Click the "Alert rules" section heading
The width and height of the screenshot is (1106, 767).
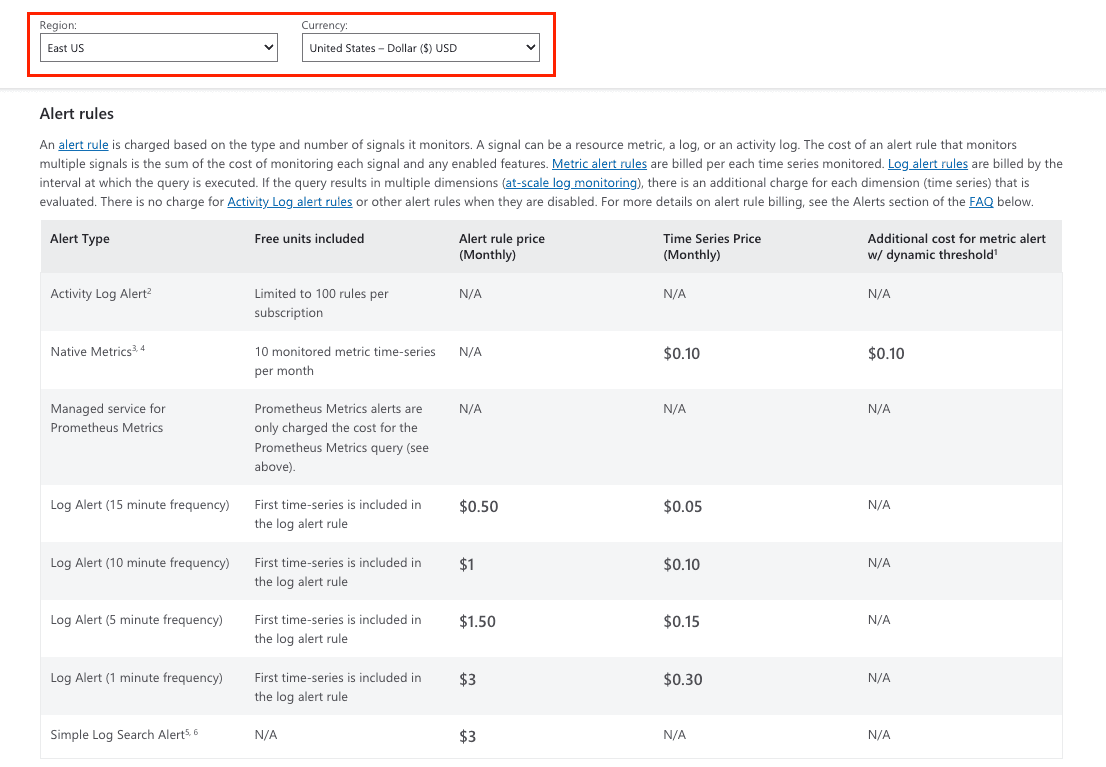pos(77,114)
